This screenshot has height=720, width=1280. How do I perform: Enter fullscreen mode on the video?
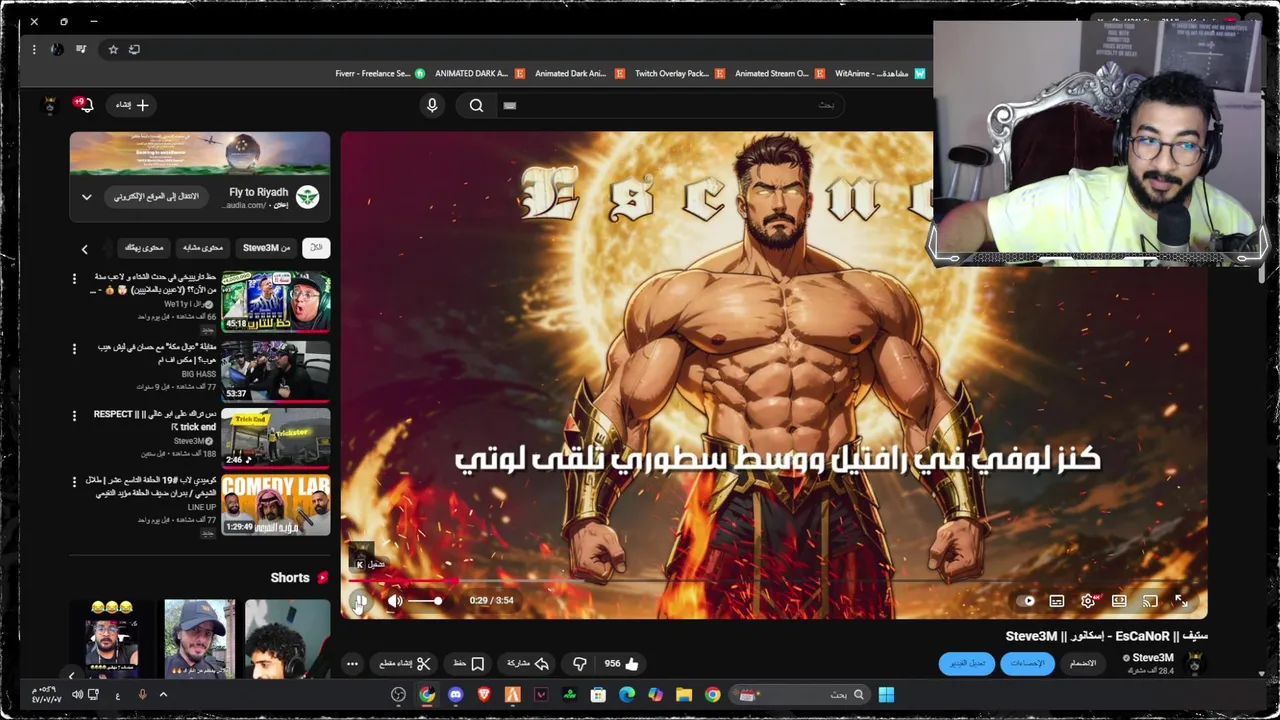[1181, 601]
